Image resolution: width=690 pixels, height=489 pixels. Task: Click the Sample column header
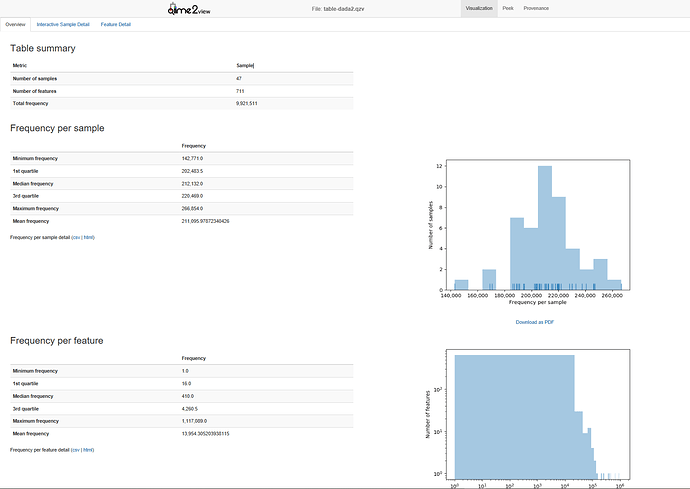pyautogui.click(x=244, y=65)
